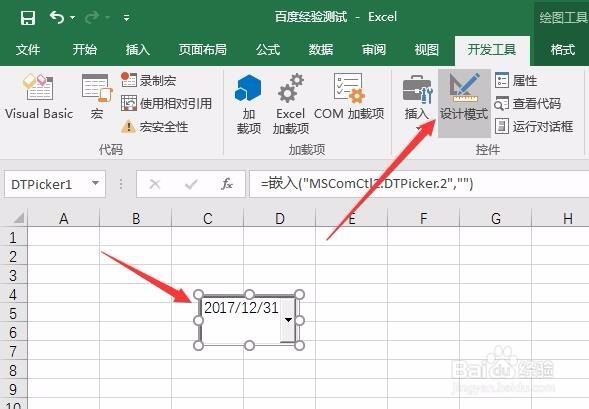Select column B header
The width and height of the screenshot is (589, 409).
point(136,218)
